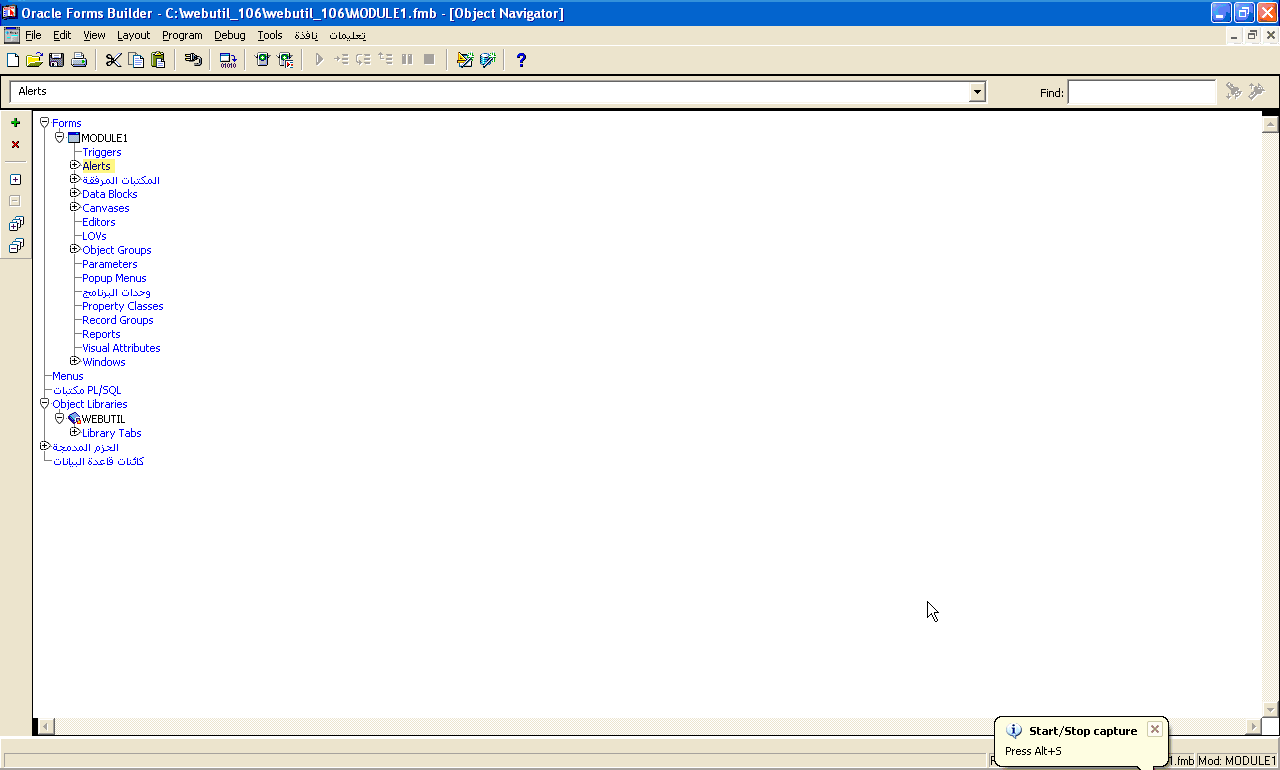The width and height of the screenshot is (1280, 770).
Task: Expand the Data Blocks node
Action: click(74, 194)
